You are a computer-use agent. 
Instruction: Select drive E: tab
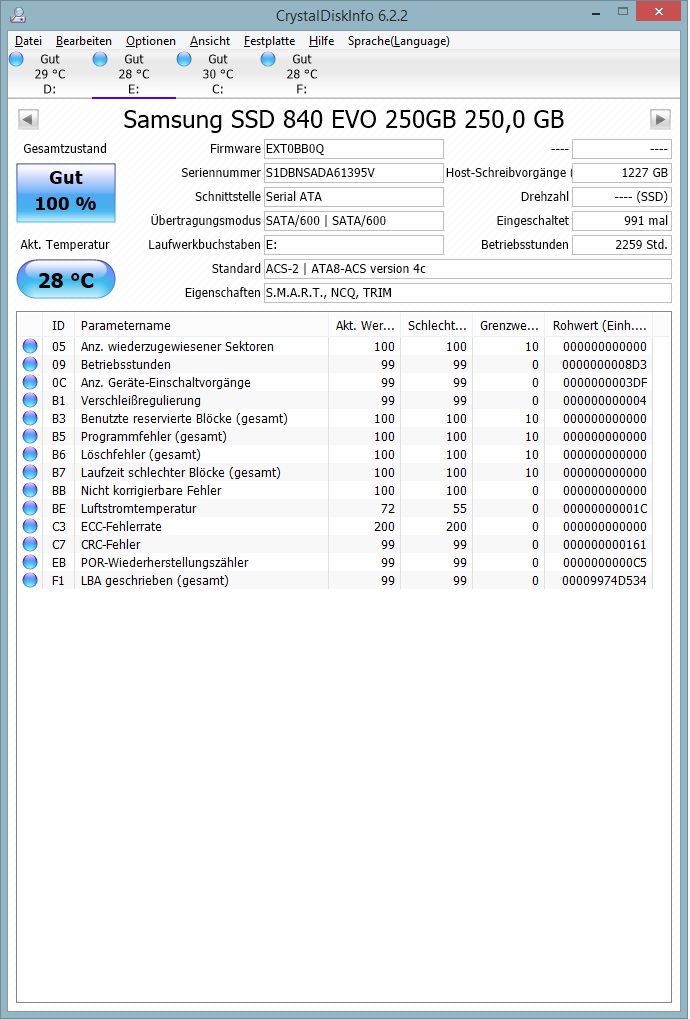(x=134, y=74)
